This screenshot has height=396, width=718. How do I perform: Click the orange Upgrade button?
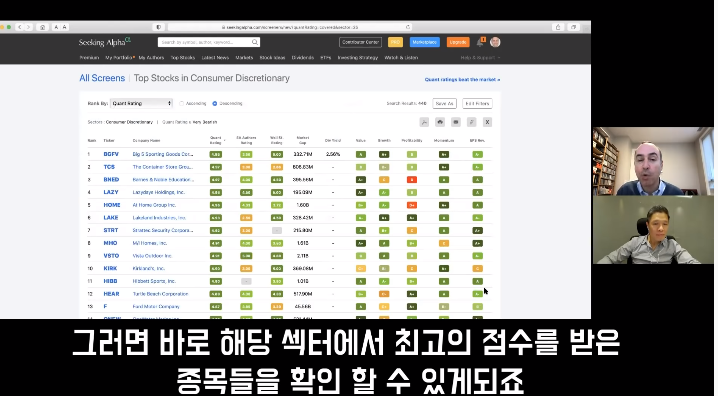coord(458,42)
